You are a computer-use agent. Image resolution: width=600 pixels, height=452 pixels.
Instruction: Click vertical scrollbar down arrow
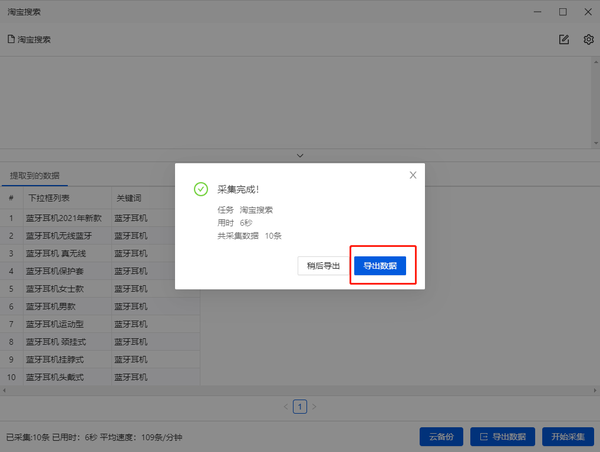click(596, 143)
